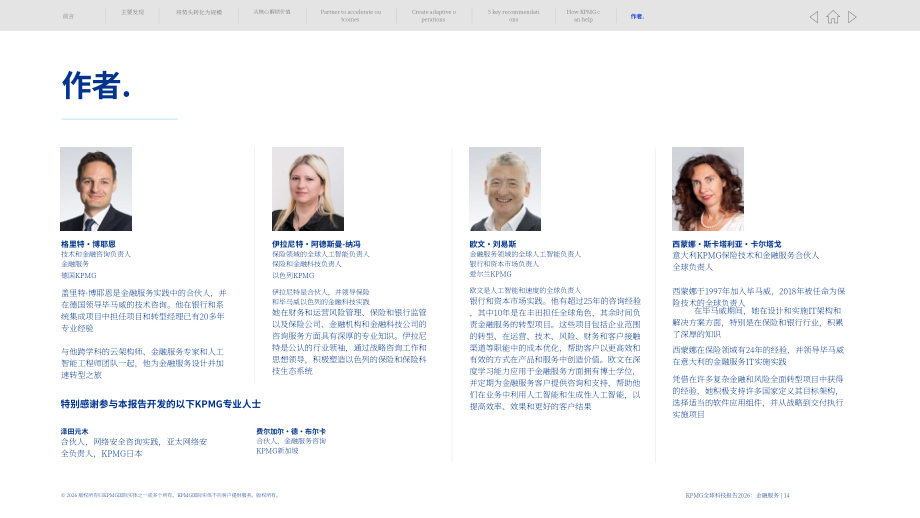This screenshot has width=920, height=518.
Task: Select the name 费尔加尔·德·布尔卡
Action: pos(291,431)
